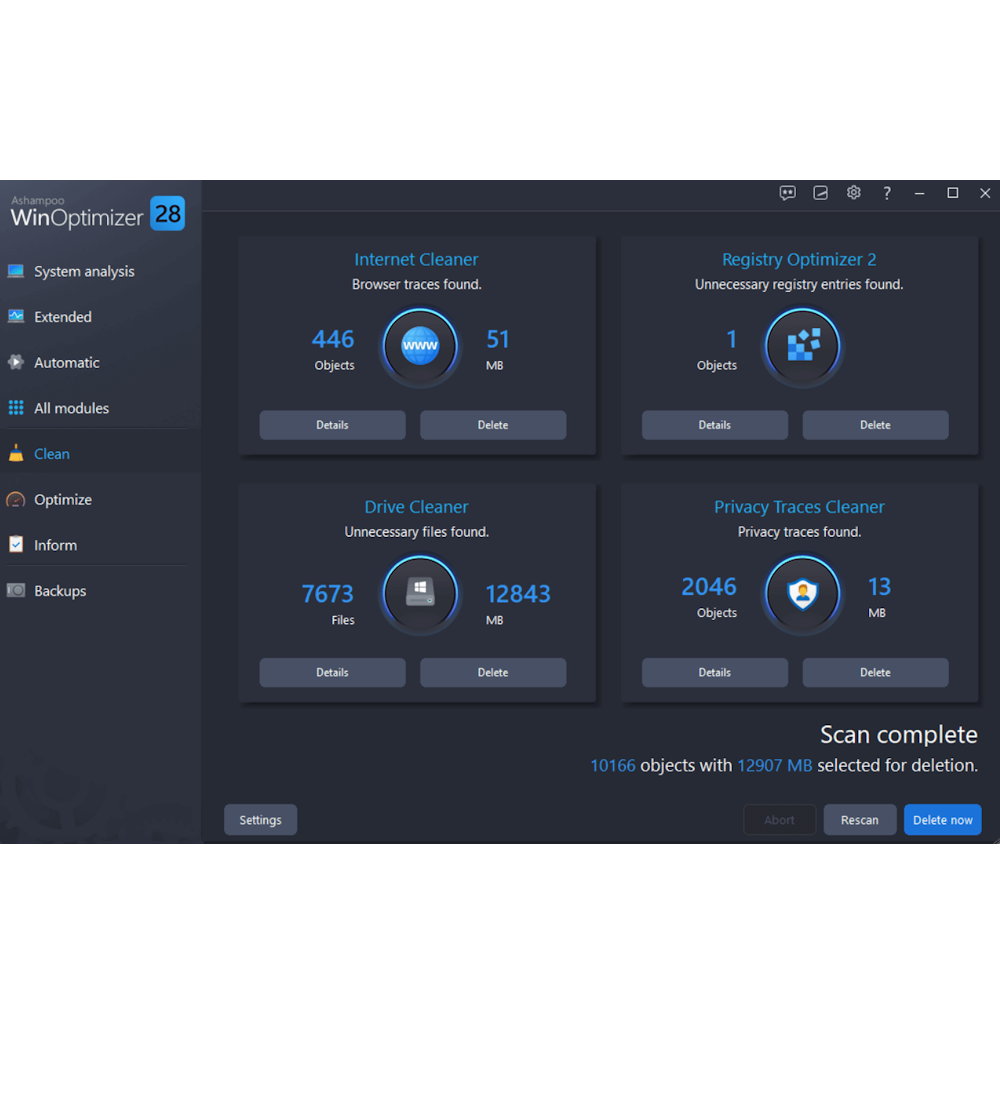The width and height of the screenshot is (1000, 1100).
Task: Open the Settings button at bottom left
Action: (260, 820)
